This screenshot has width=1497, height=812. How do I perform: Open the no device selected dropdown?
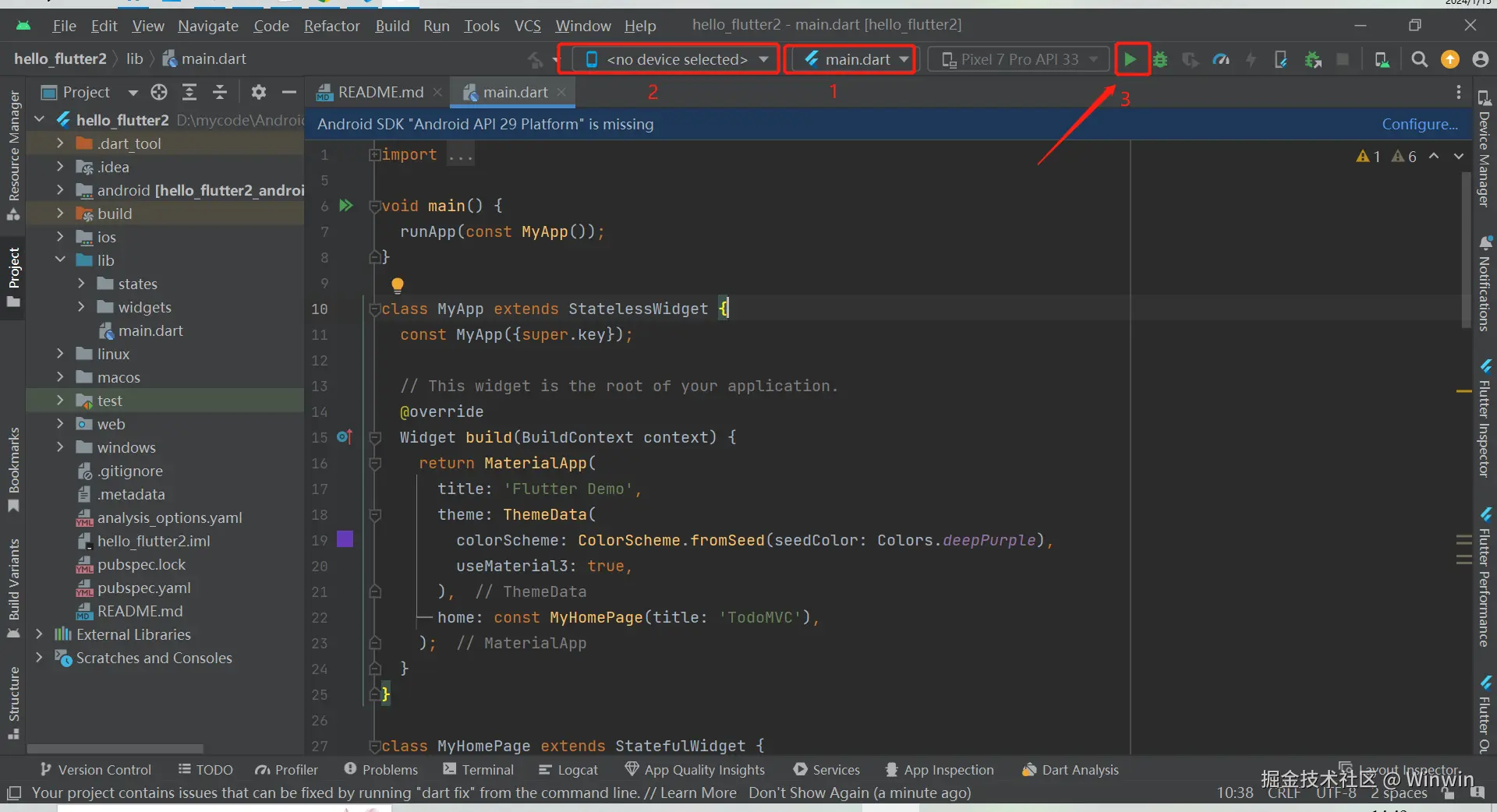click(x=676, y=59)
